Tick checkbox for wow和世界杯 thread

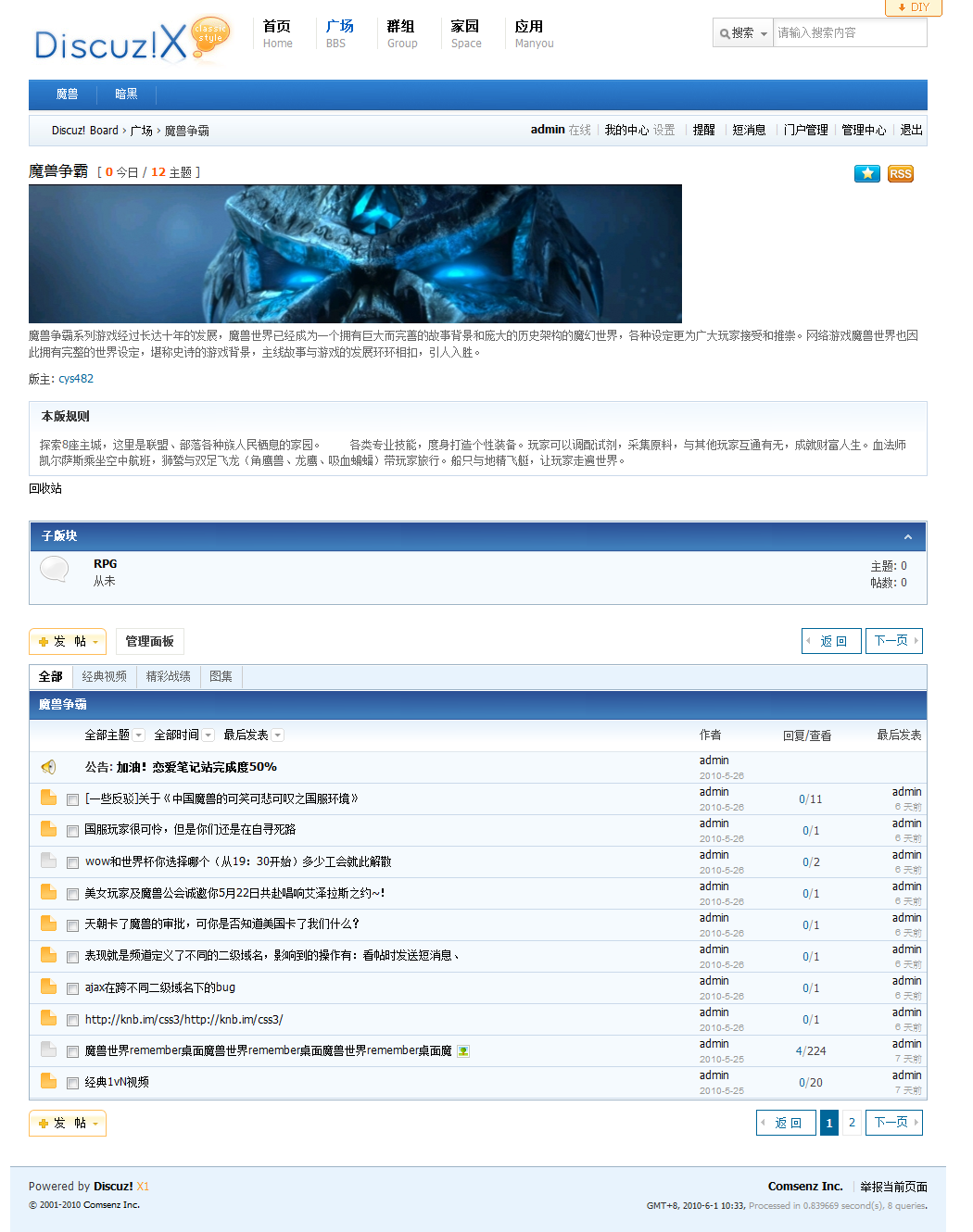72,862
